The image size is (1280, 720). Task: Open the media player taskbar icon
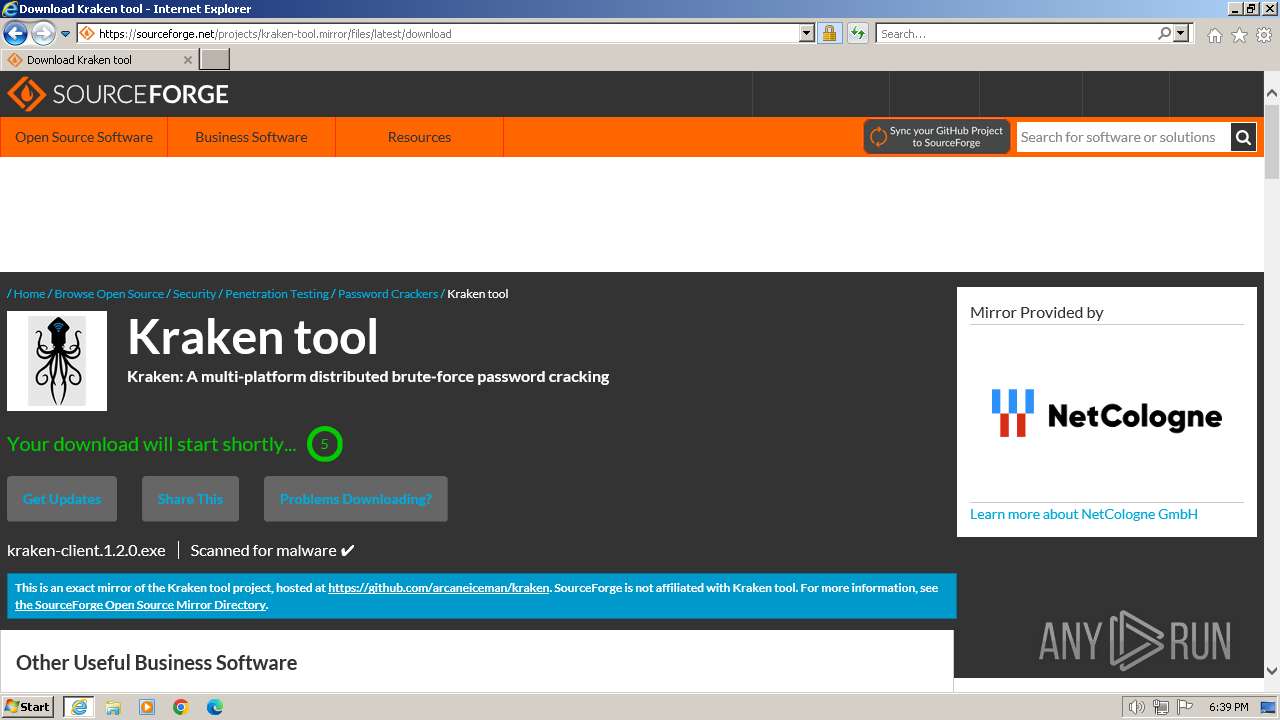[147, 707]
